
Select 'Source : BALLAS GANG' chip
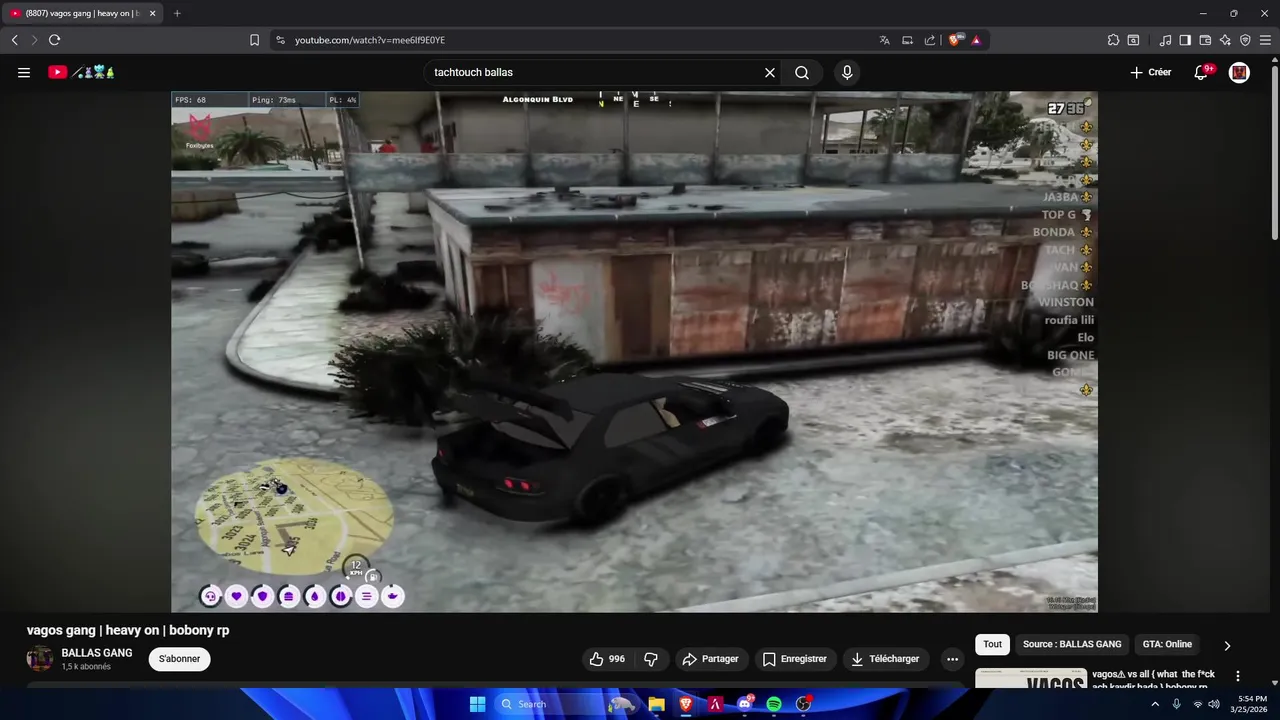coord(1072,645)
